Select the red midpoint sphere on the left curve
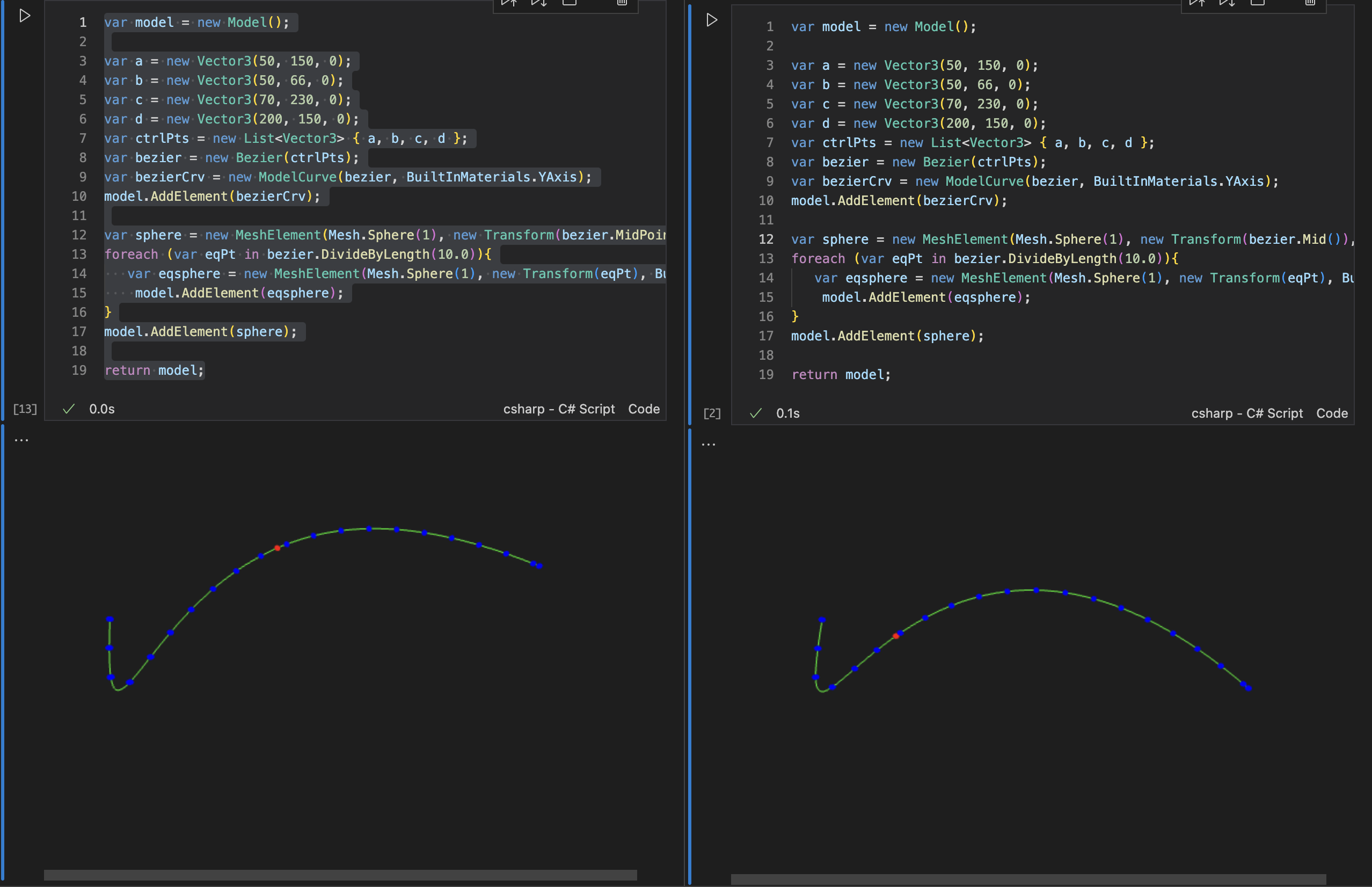The height and width of the screenshot is (887, 1372). tap(278, 548)
